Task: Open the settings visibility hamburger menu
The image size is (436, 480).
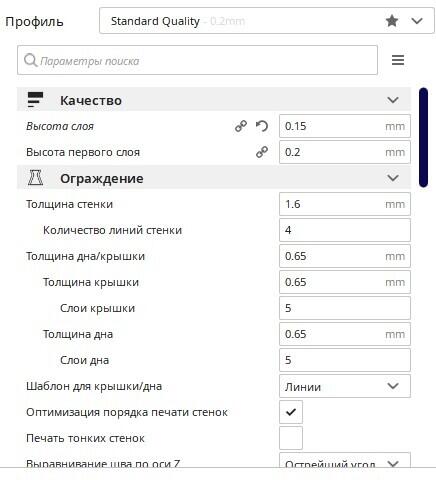Action: (398, 60)
